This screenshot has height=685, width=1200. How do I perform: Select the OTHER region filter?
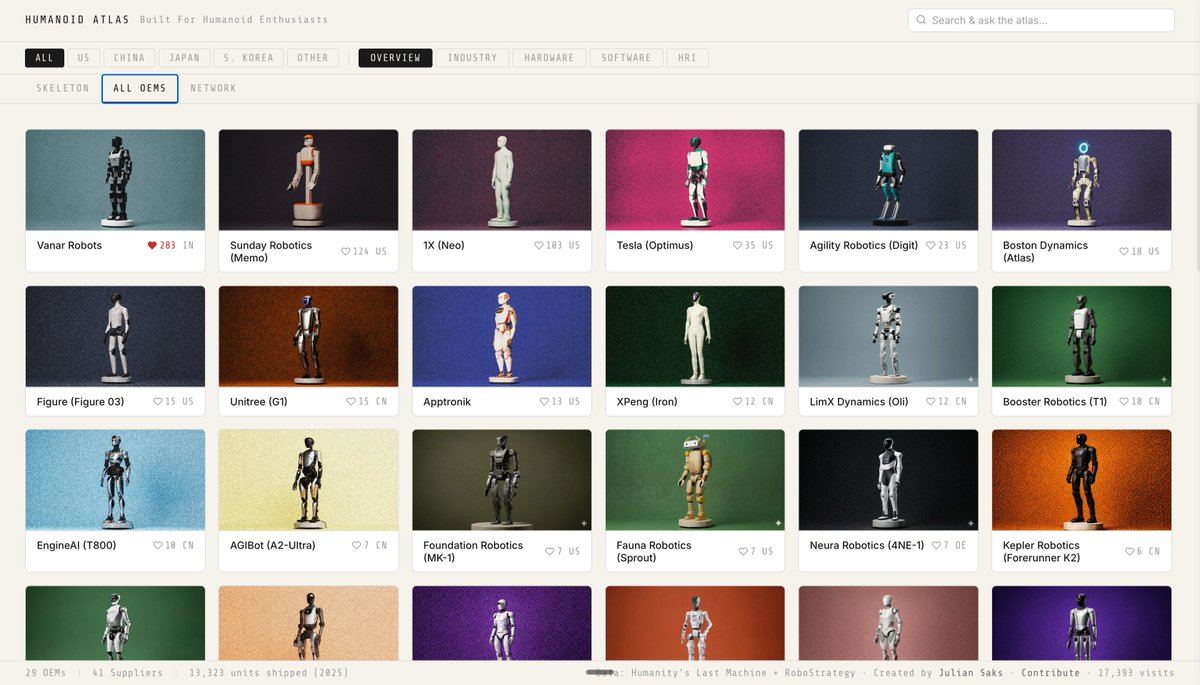click(x=313, y=58)
